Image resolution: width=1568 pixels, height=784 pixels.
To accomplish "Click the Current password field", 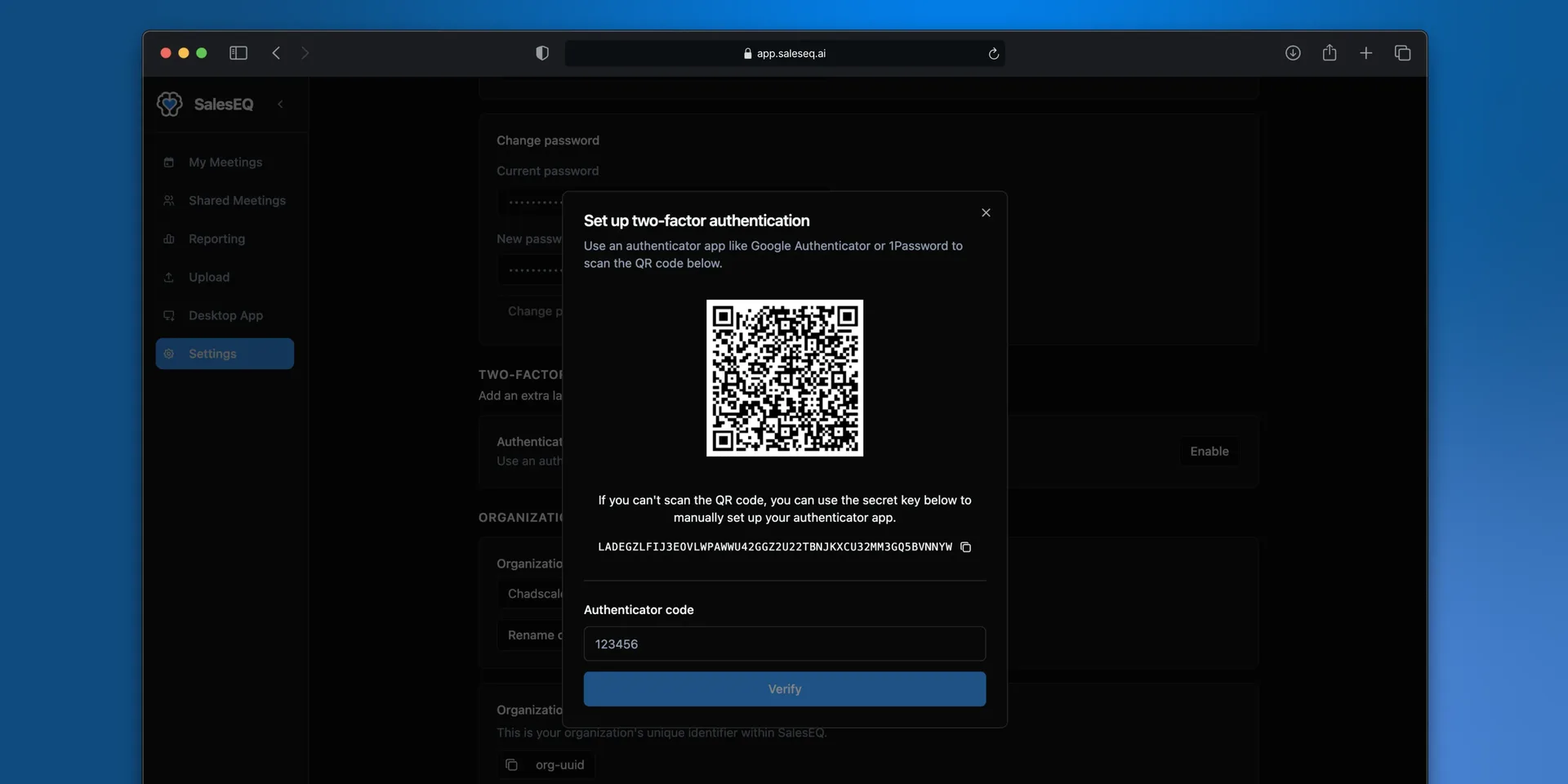I will coord(531,202).
